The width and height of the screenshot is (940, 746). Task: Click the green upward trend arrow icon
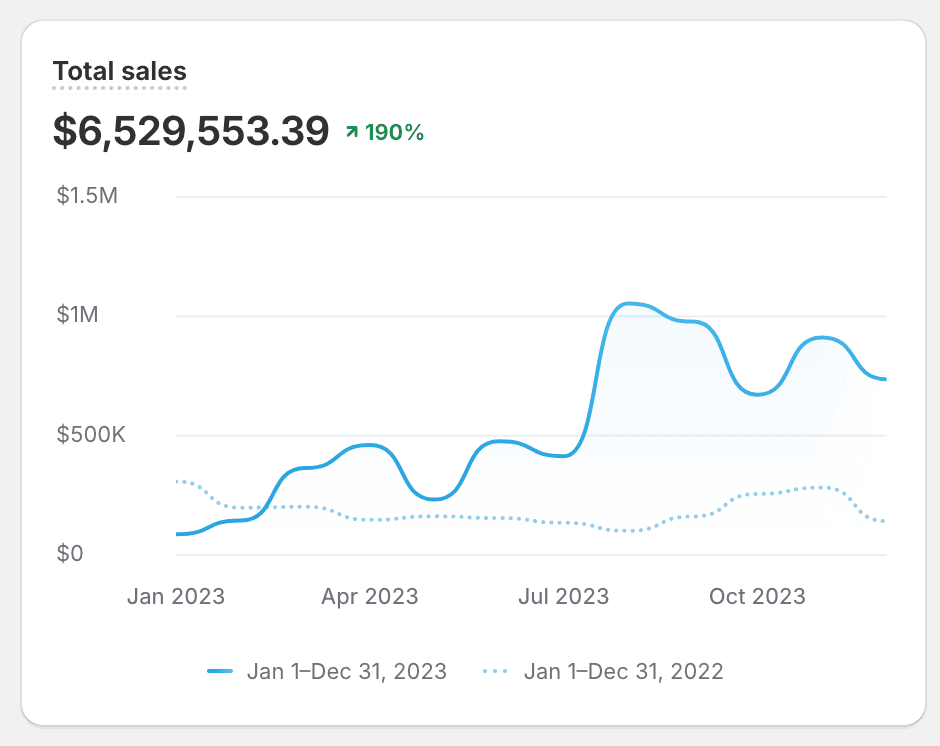point(351,132)
